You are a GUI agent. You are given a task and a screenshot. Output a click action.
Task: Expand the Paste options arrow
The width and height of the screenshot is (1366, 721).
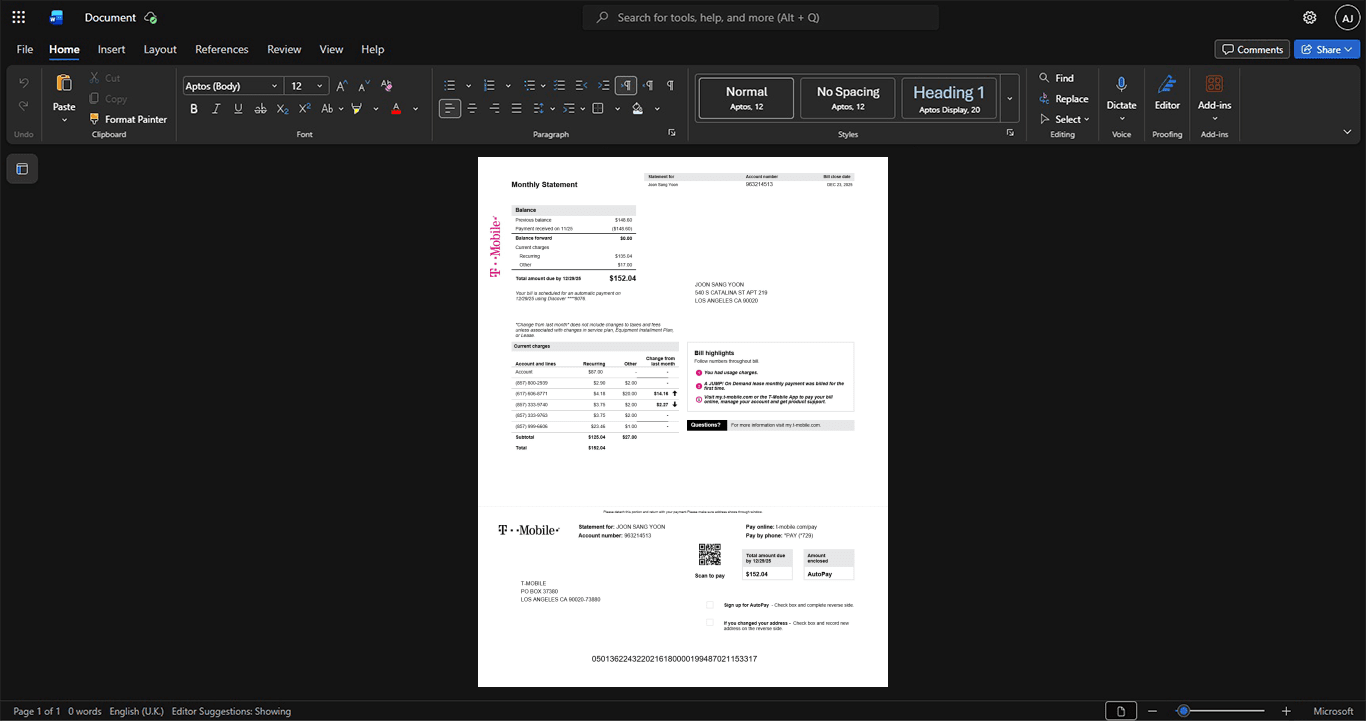coord(64,120)
